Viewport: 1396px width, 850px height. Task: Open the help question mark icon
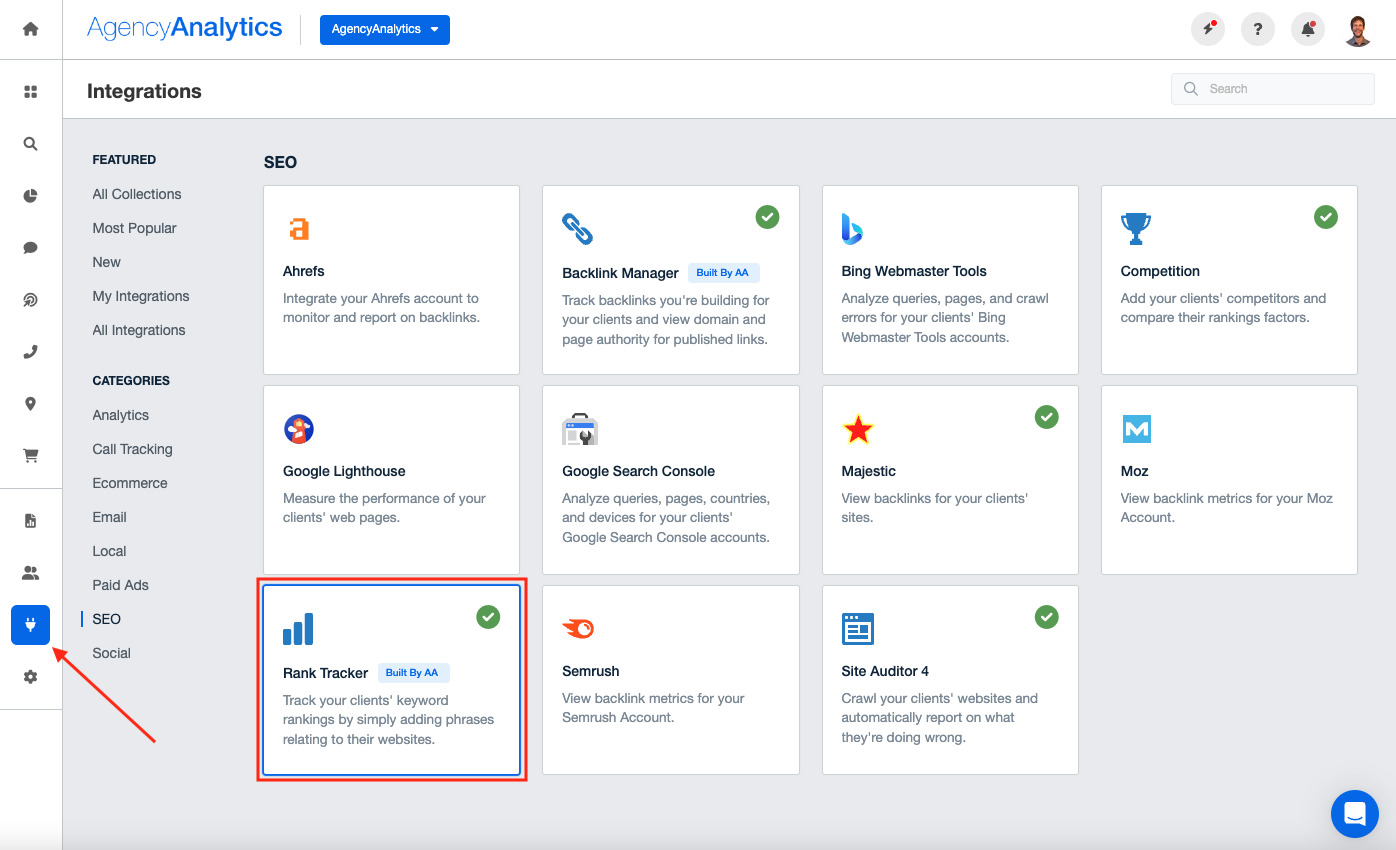[x=1258, y=29]
